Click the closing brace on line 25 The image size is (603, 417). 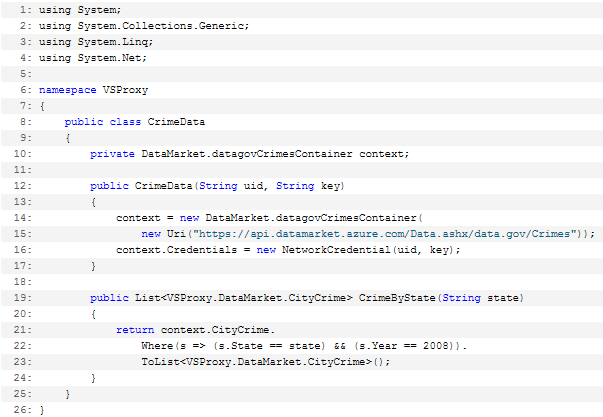point(68,394)
